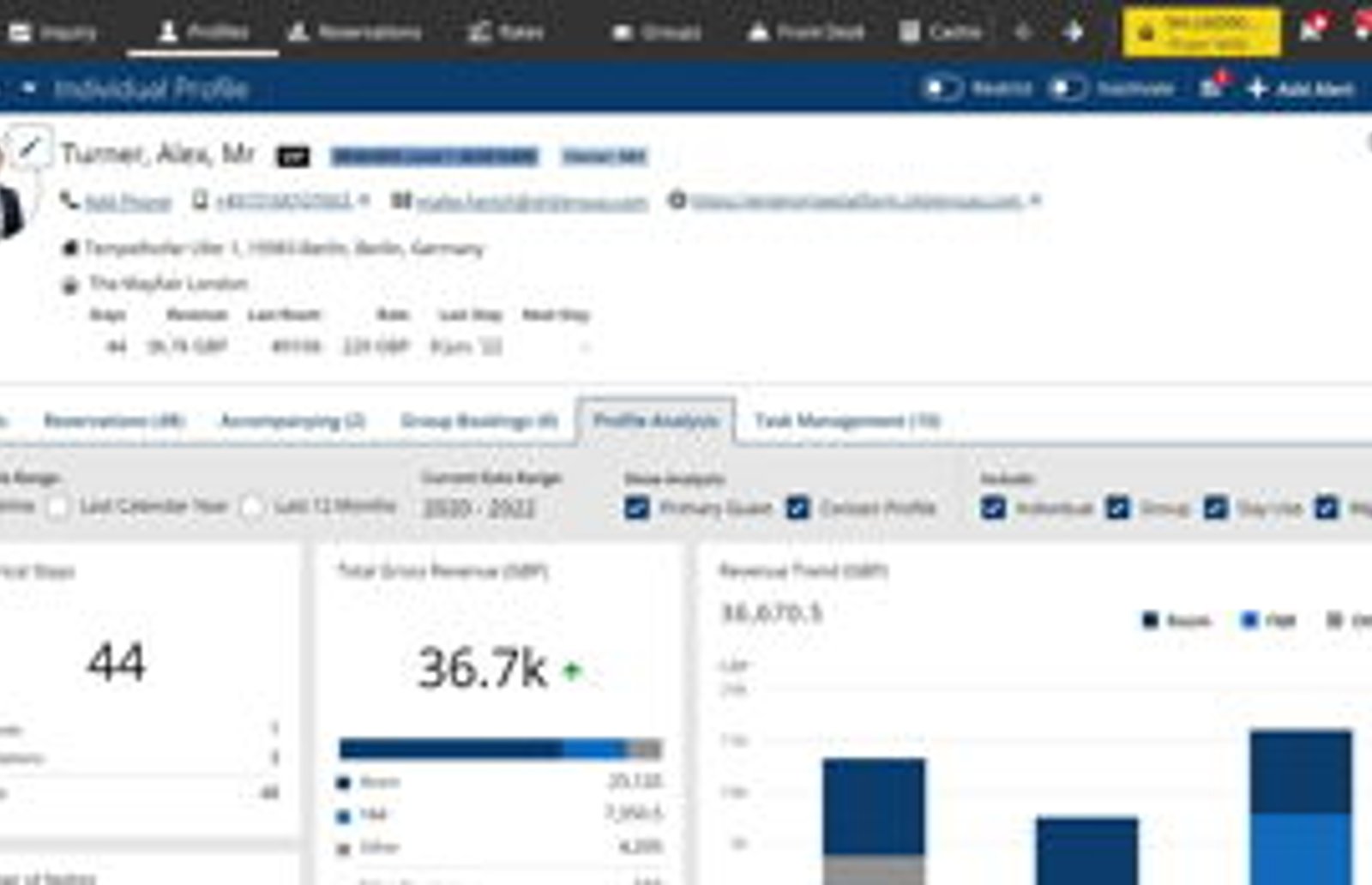1372x885 pixels.
Task: Switch to the Accompanying tab
Action: (x=292, y=420)
